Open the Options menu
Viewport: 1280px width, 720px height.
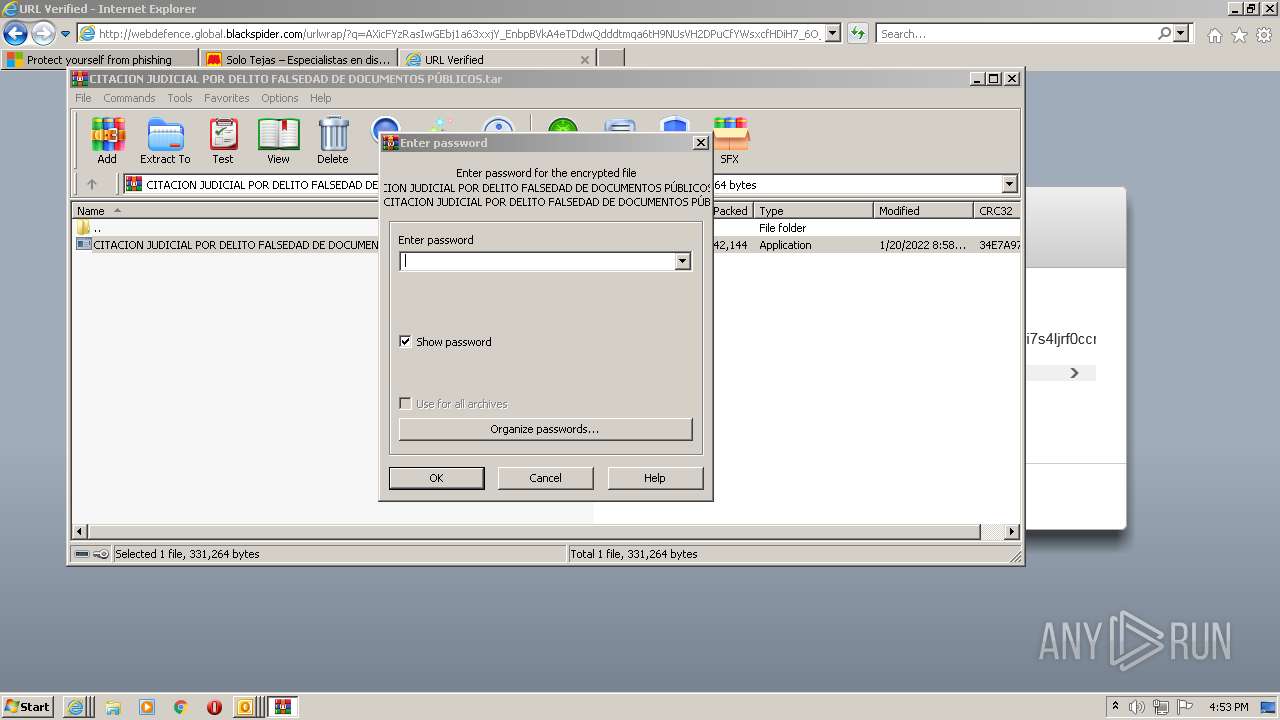(280, 98)
